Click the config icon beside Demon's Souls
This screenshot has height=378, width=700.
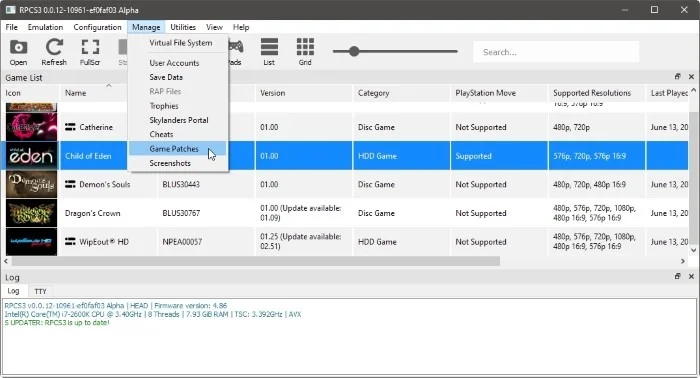point(70,184)
